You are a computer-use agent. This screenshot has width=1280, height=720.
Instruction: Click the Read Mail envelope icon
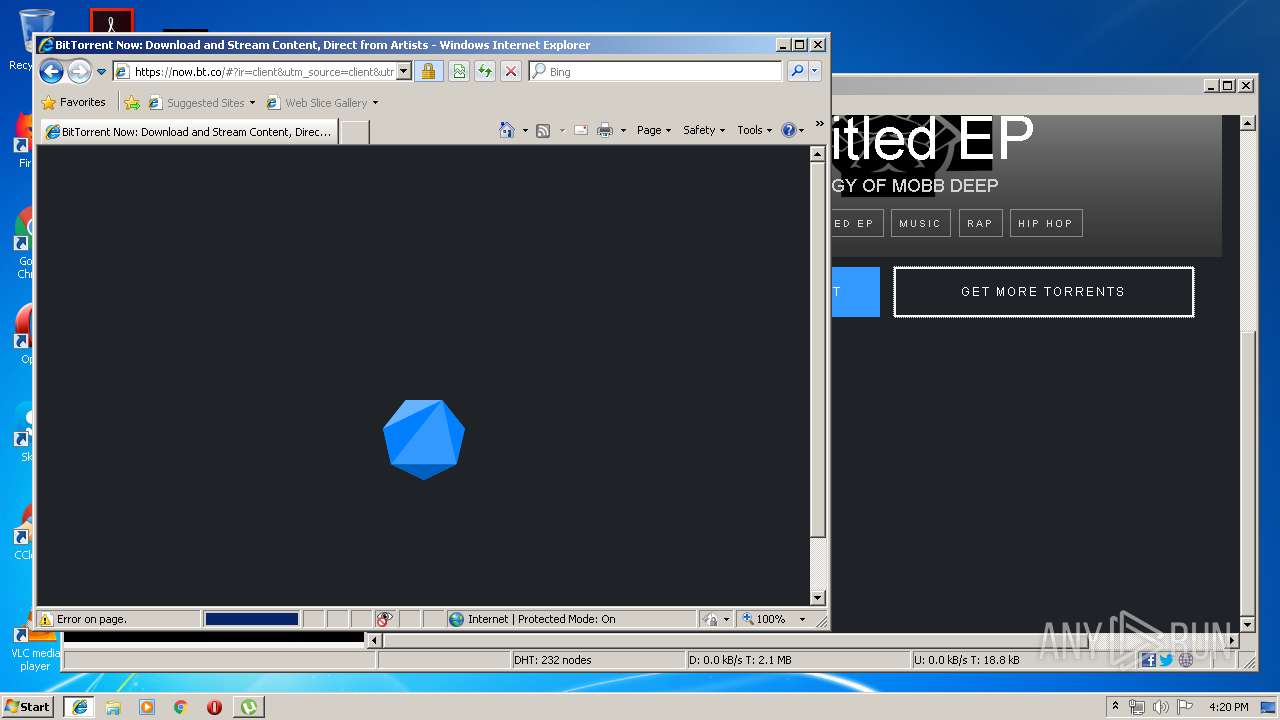[x=580, y=130]
